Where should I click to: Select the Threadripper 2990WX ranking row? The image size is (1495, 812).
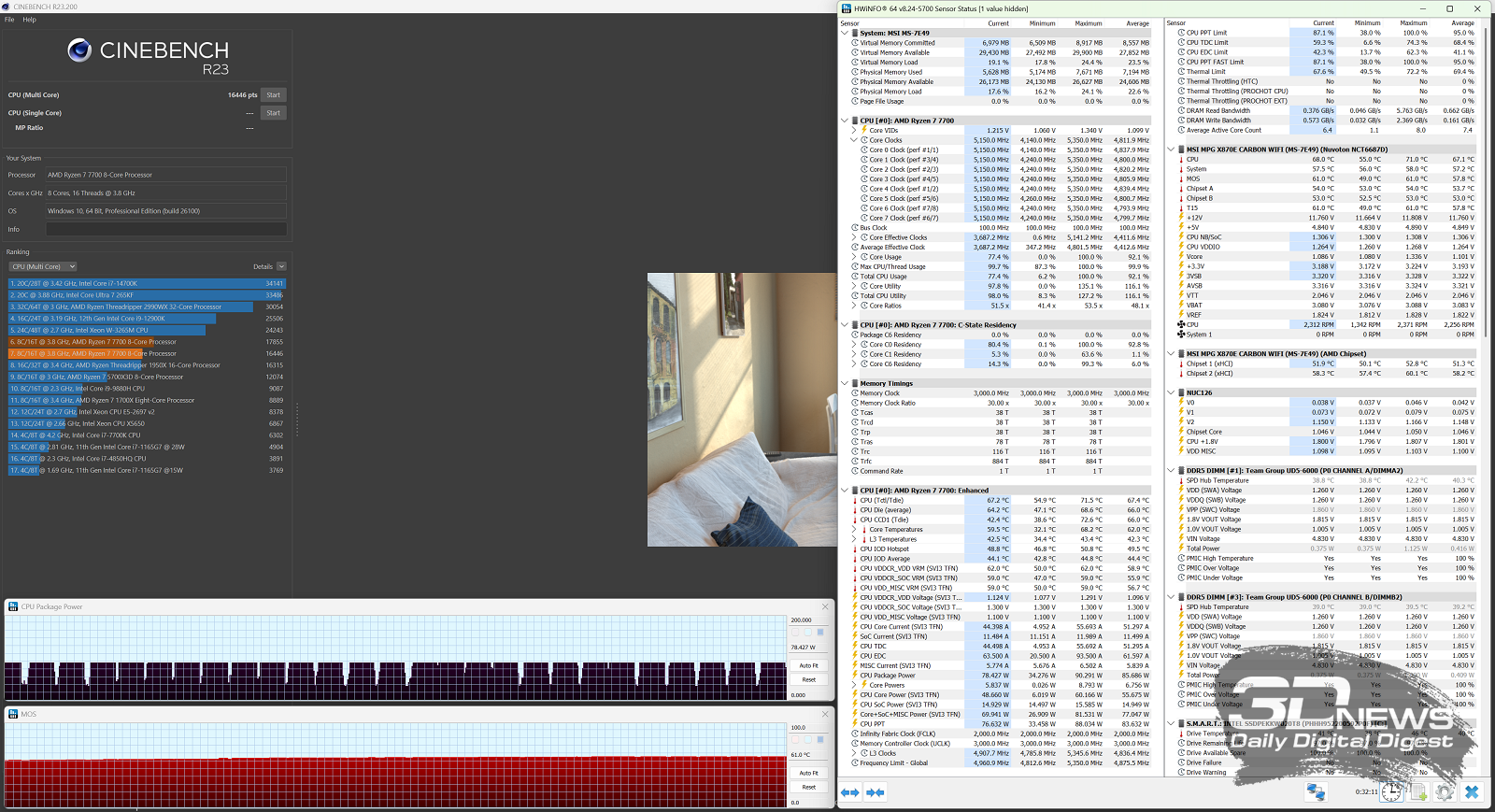[147, 306]
